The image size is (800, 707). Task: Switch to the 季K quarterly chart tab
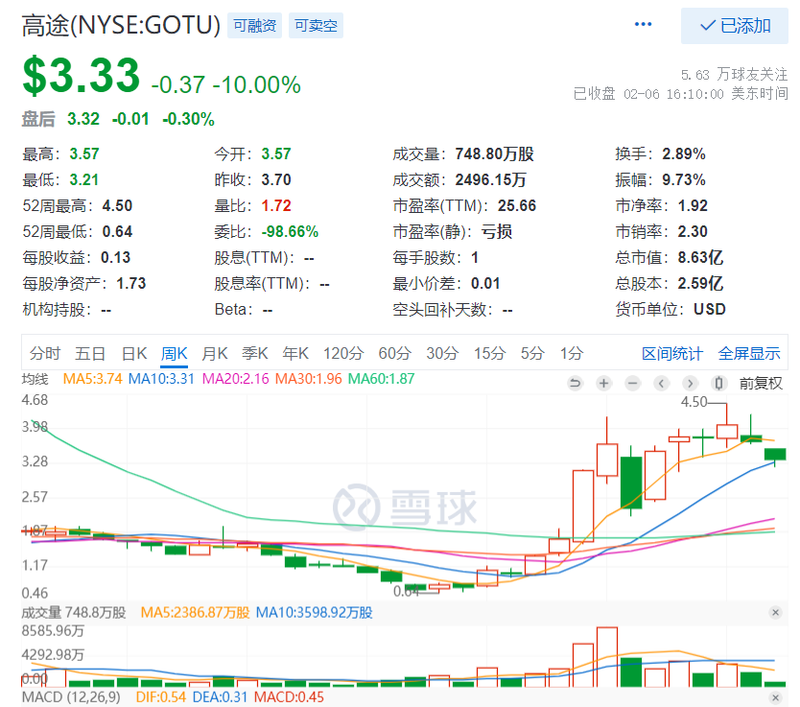click(x=255, y=353)
